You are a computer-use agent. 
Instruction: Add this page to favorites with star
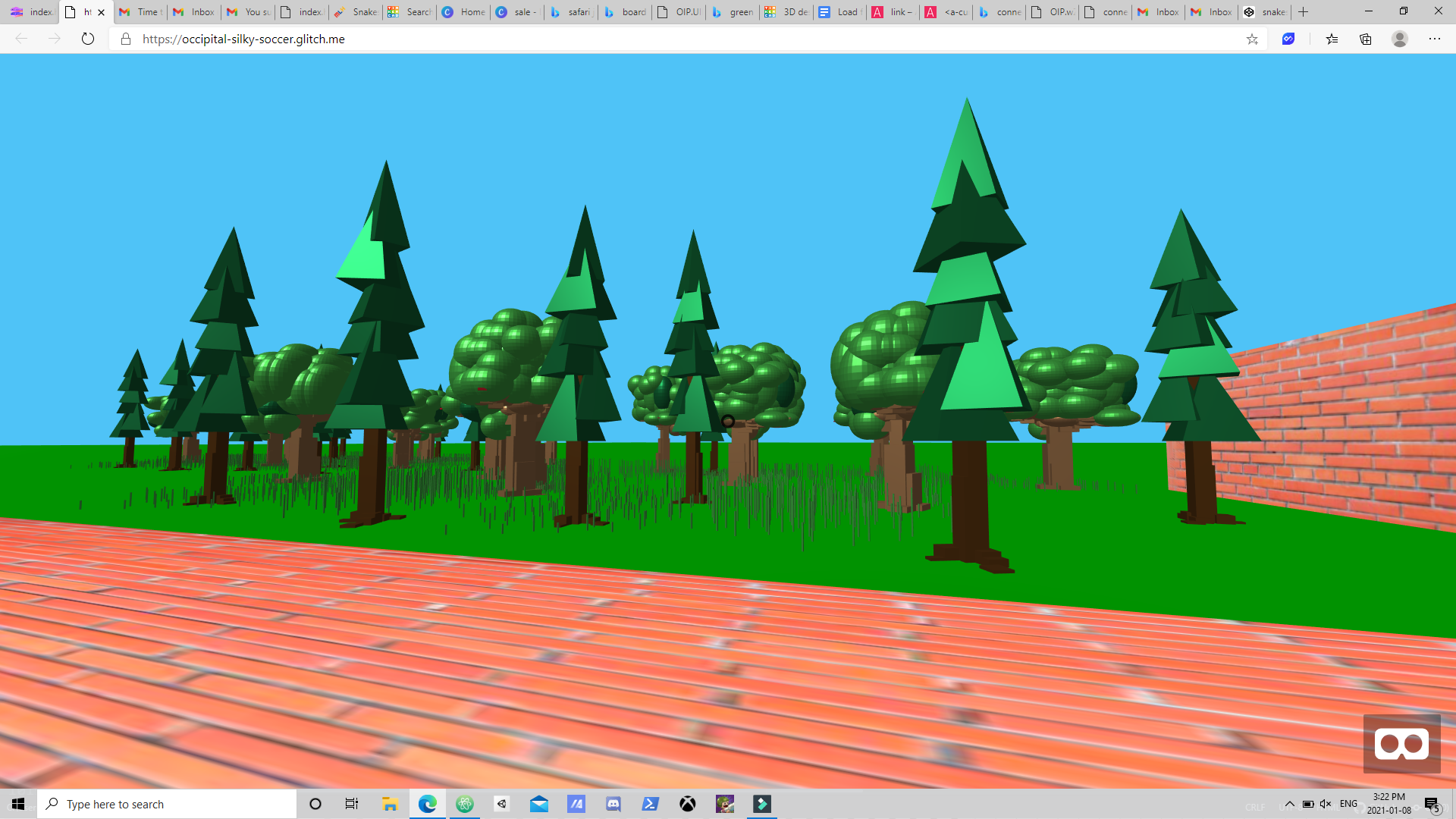1252,39
